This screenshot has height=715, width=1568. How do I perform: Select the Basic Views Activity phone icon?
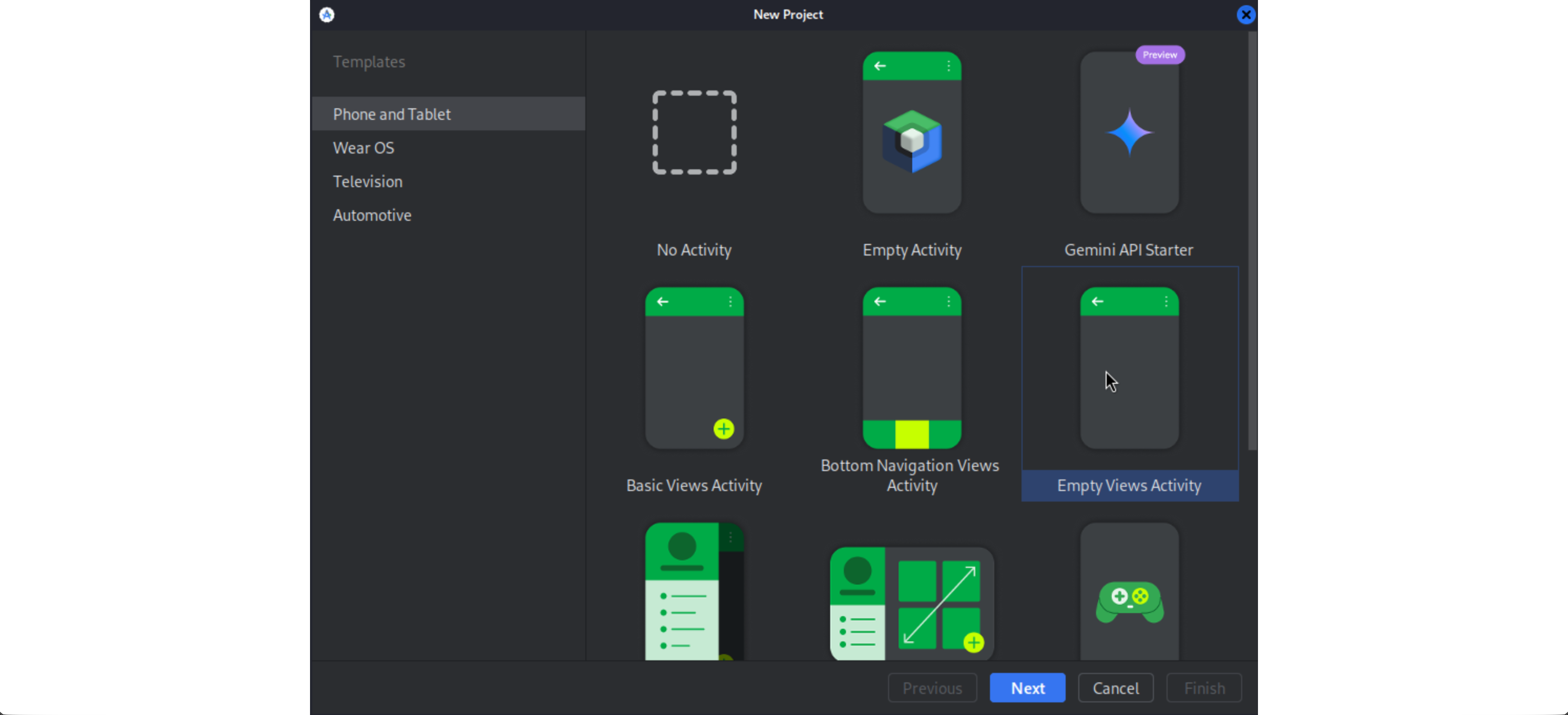[694, 368]
